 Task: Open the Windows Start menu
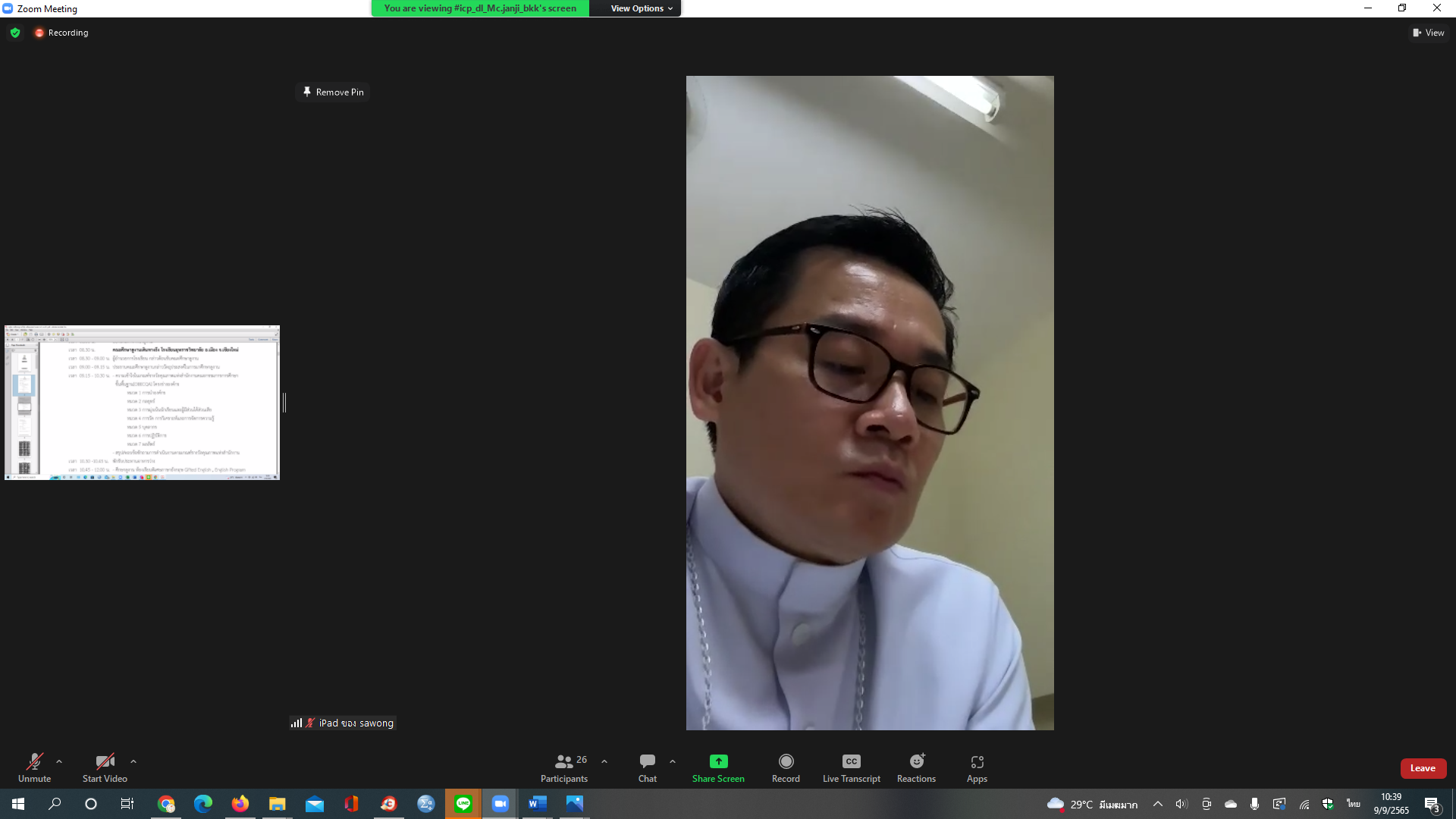click(x=18, y=804)
